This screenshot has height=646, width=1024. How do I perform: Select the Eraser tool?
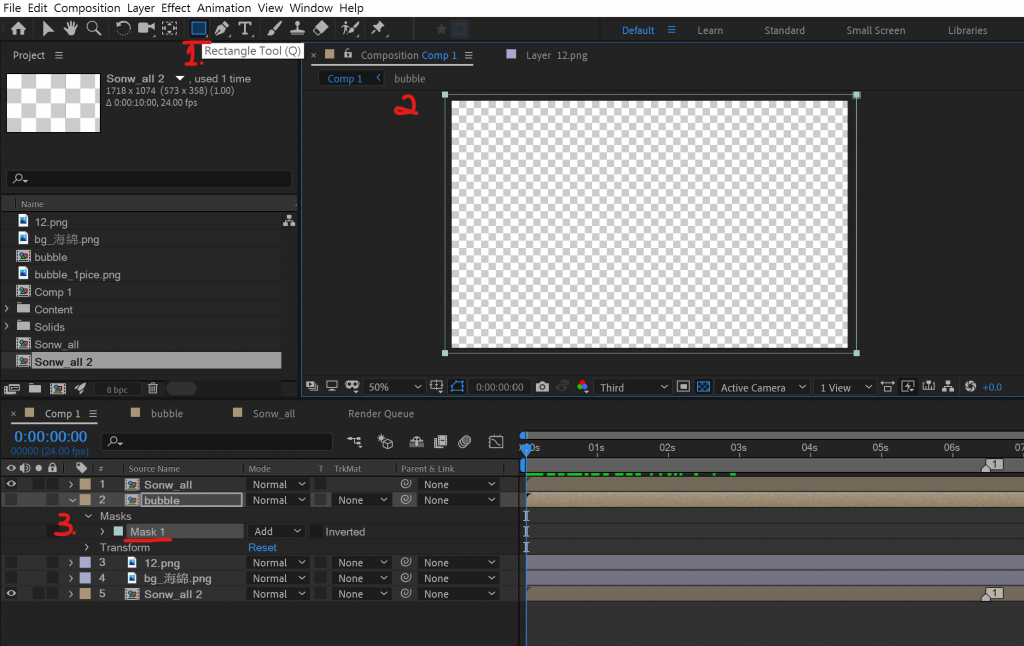point(320,29)
